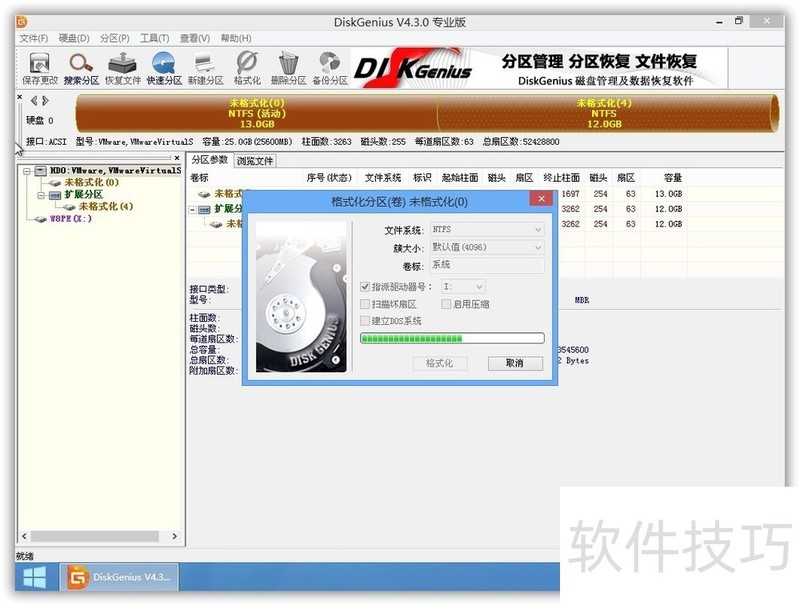Open the 帮助(H) menu
Image resolution: width=800 pixels, height=606 pixels.
(236, 38)
